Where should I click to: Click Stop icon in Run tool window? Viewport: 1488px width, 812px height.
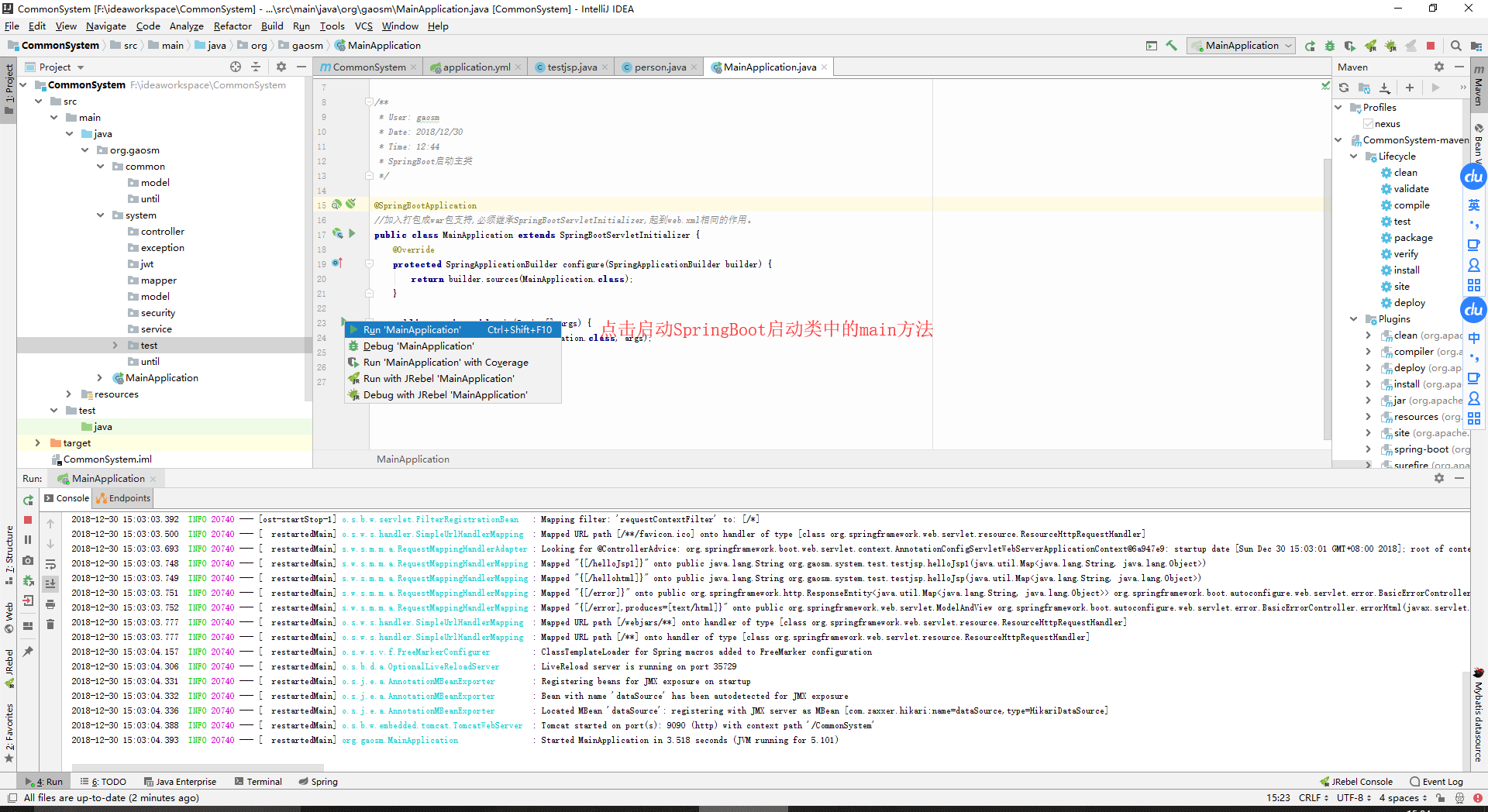point(28,520)
